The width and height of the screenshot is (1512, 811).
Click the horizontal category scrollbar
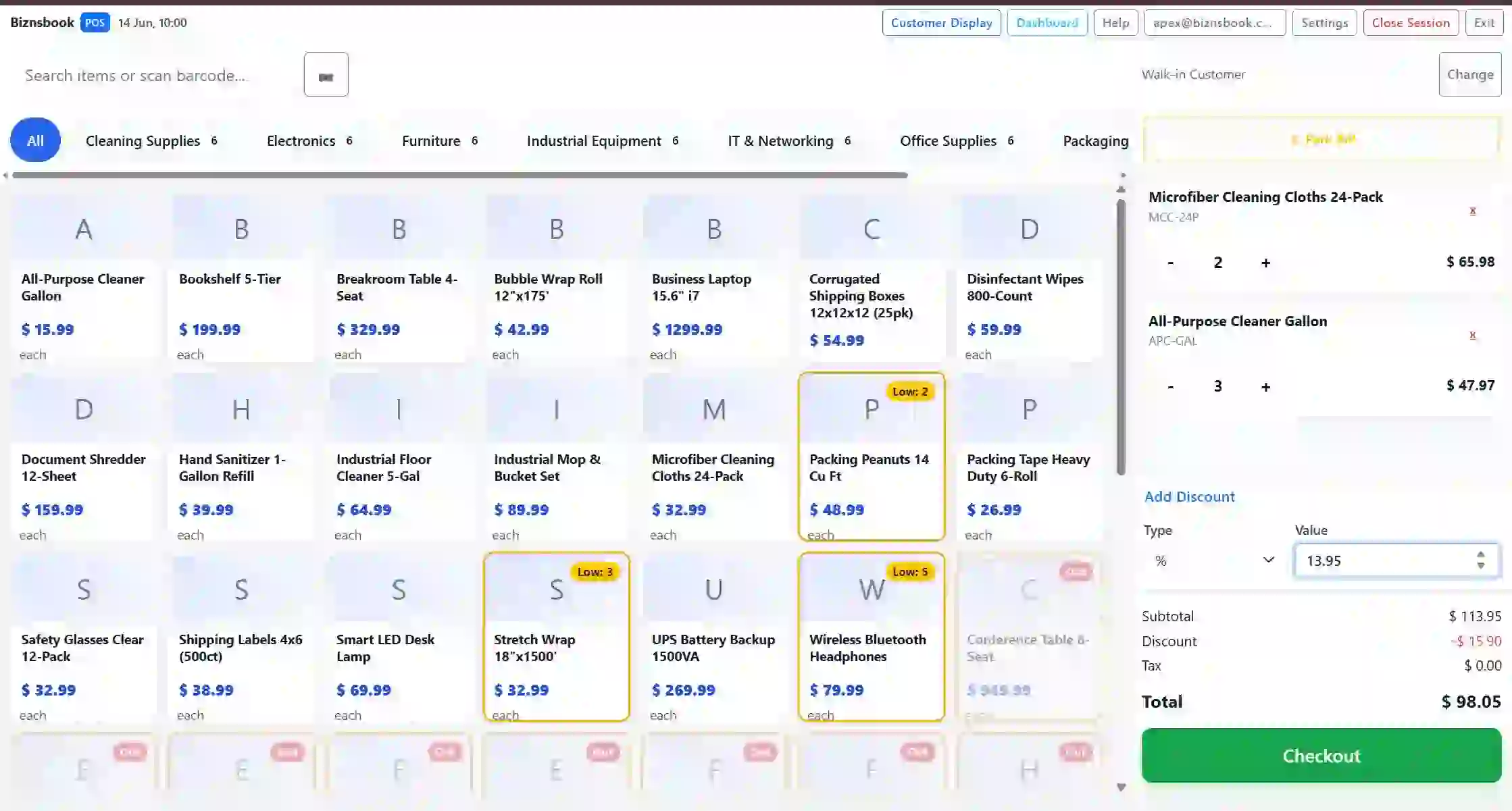(459, 176)
